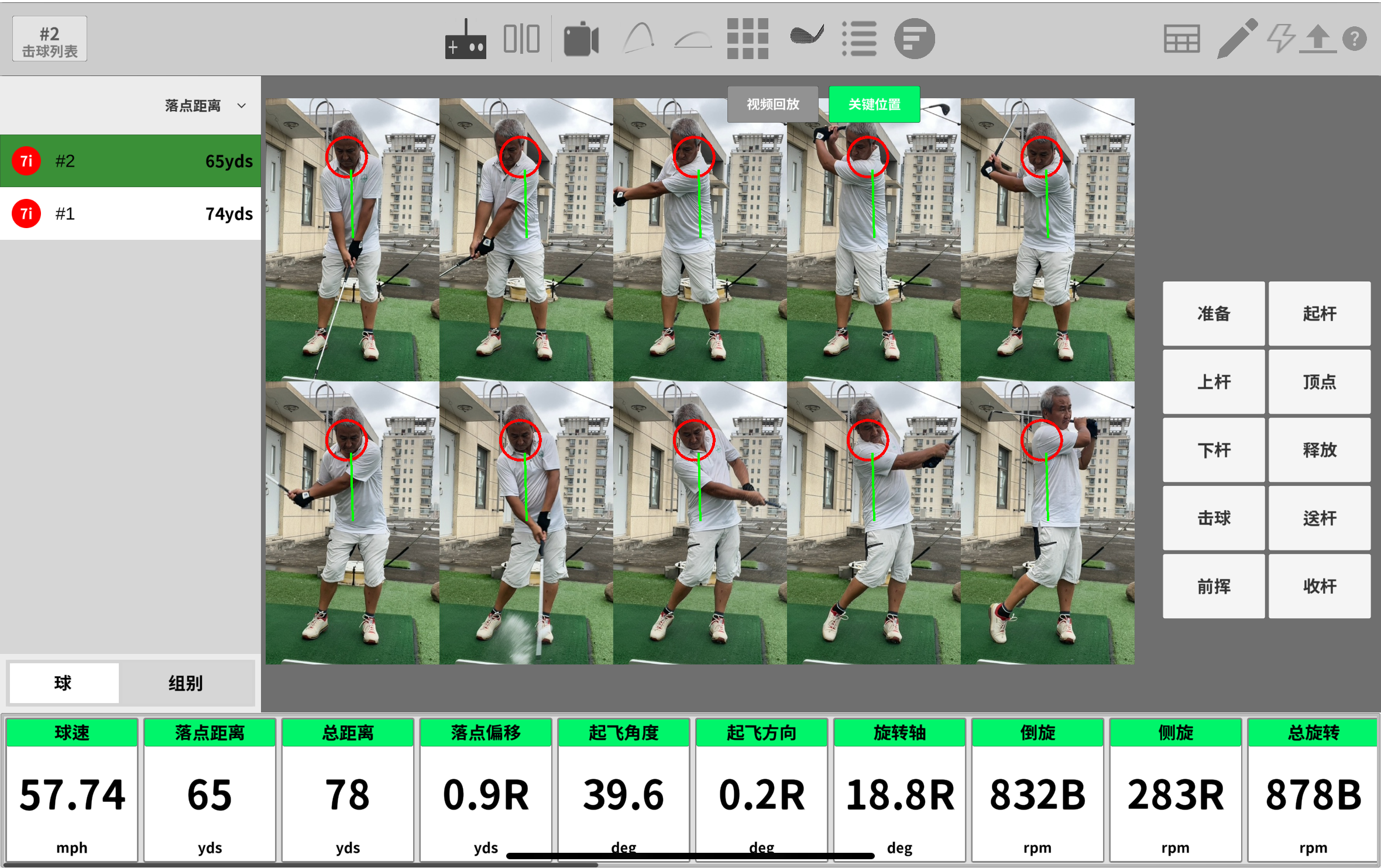Open the launch monitor device icon
This screenshot has width=1381, height=868.
466,39
